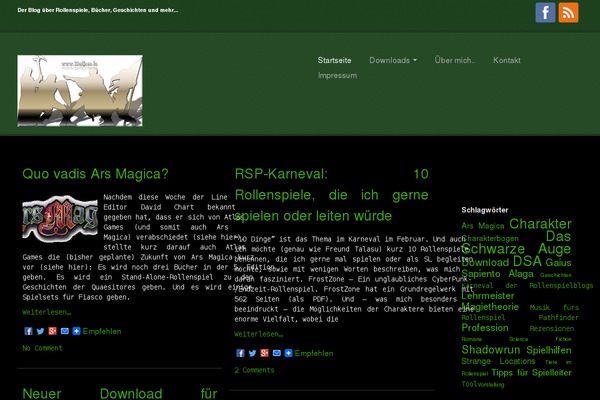The image size is (600, 400).
Task: Select the Profession tag
Action: tap(485, 328)
